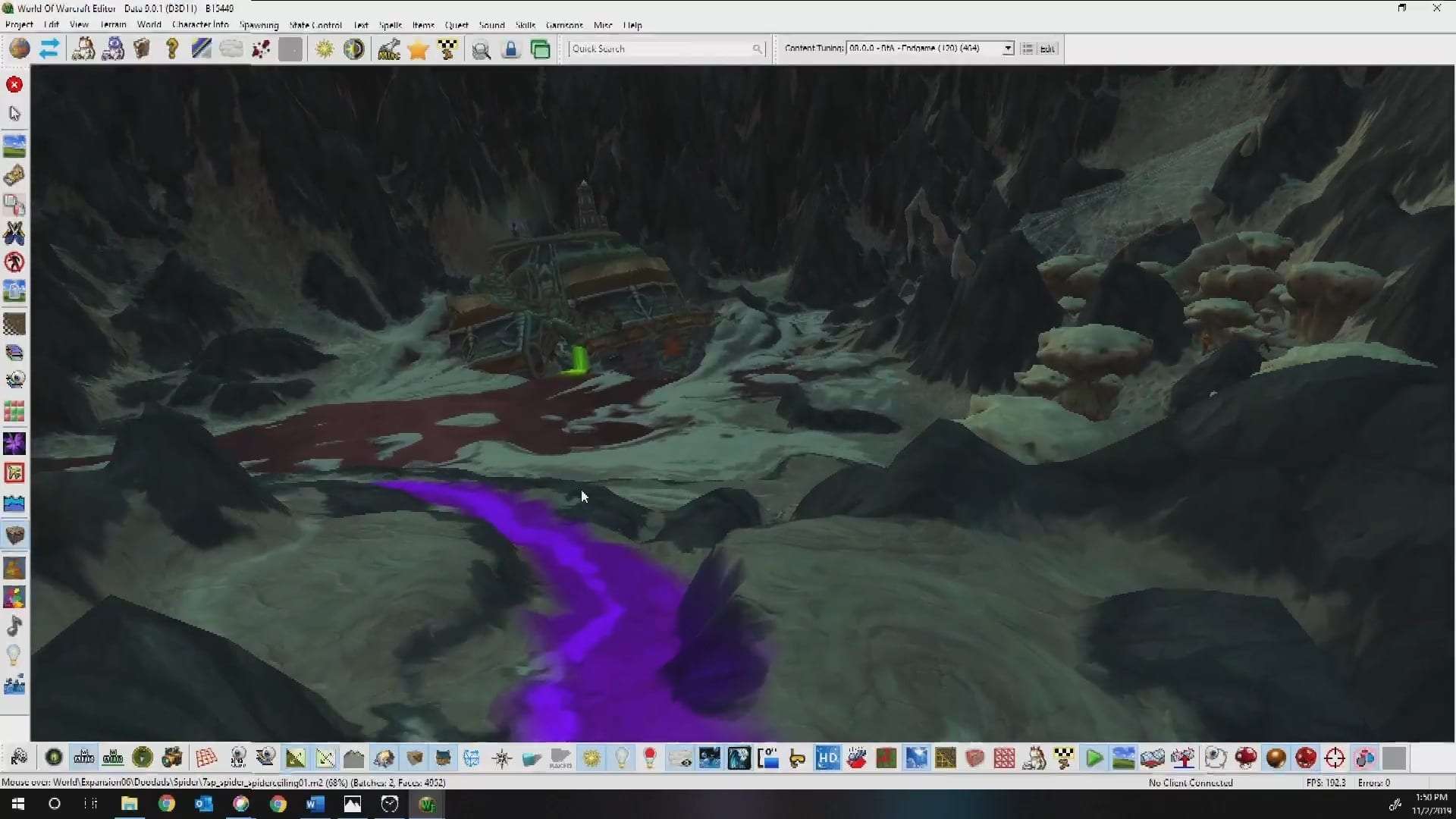Toggle the light bulb button in bottom toolbar
Image resolution: width=1456 pixels, height=819 pixels.
[622, 758]
